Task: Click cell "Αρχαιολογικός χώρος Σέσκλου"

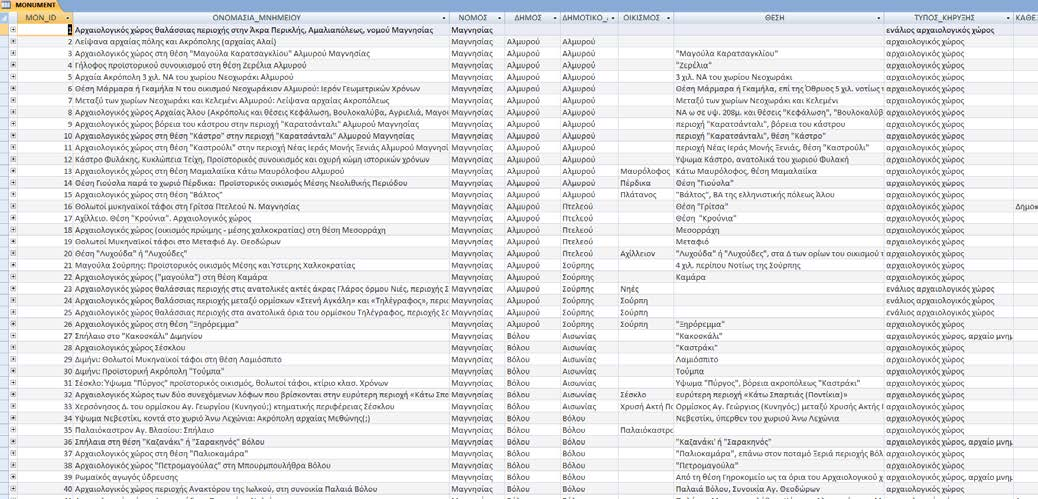Action: pos(261,347)
